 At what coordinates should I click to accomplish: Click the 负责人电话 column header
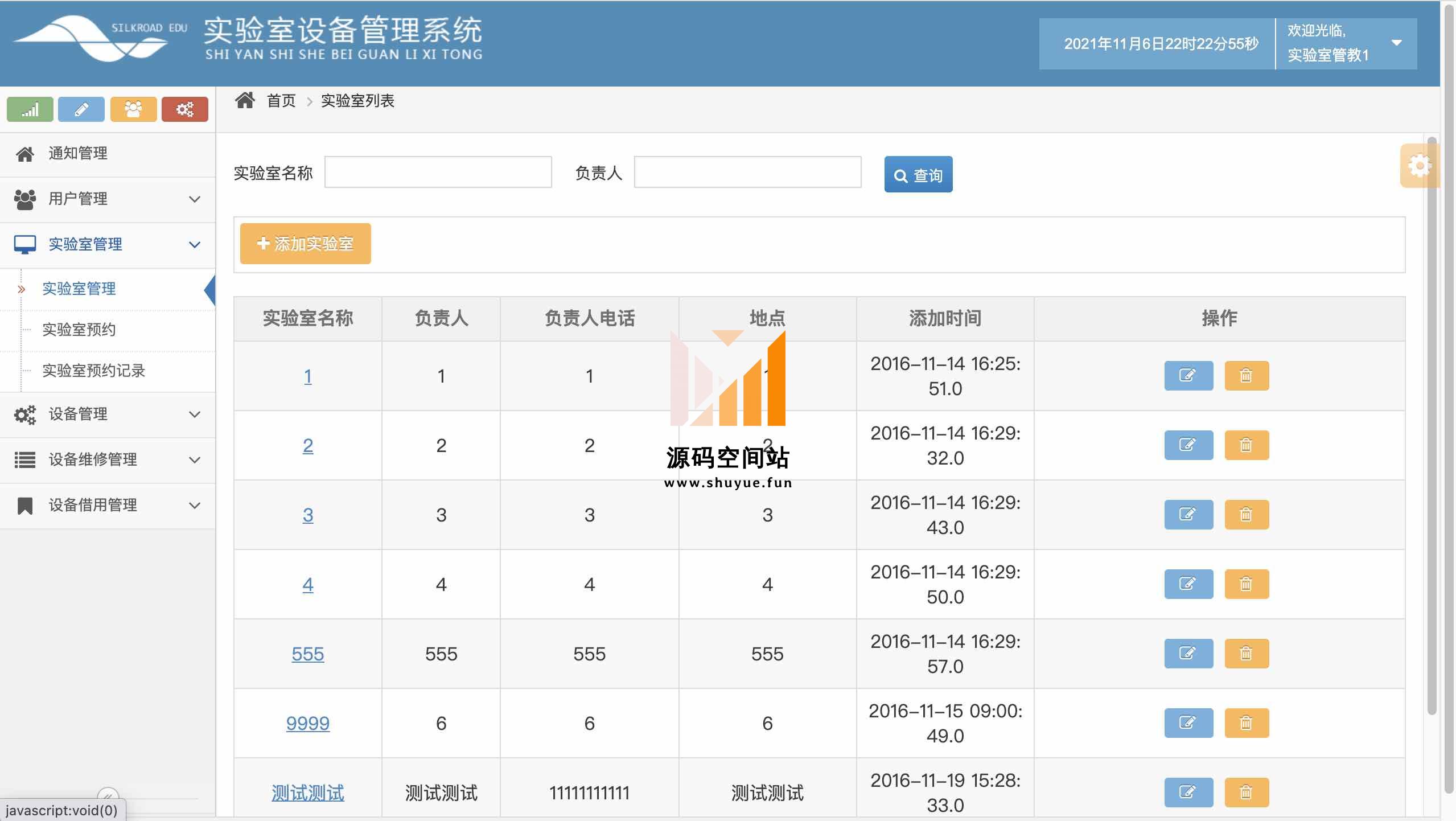tap(590, 318)
